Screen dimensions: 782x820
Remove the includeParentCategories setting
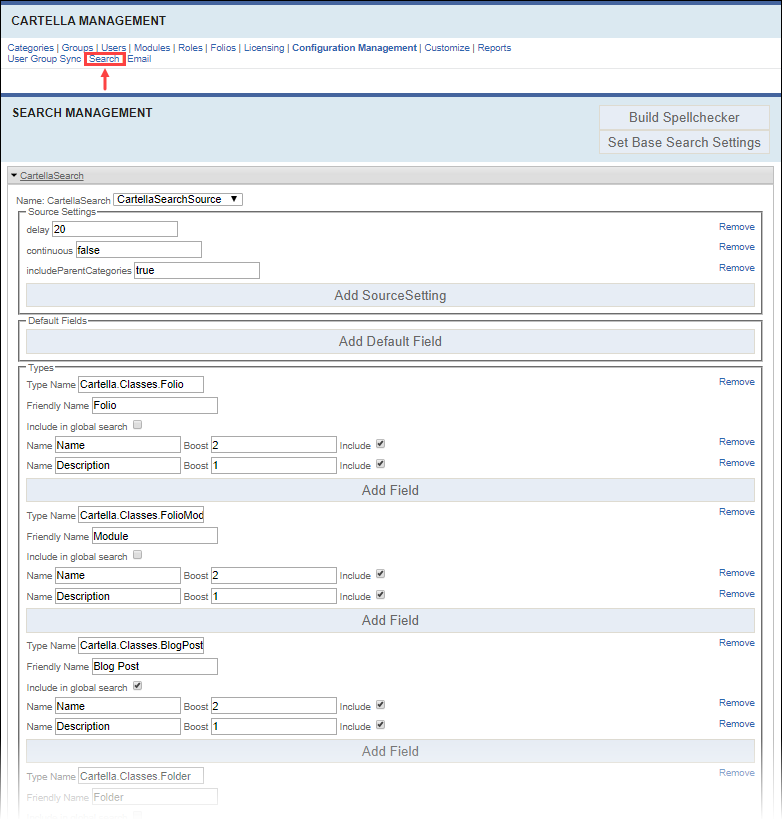(x=736, y=268)
